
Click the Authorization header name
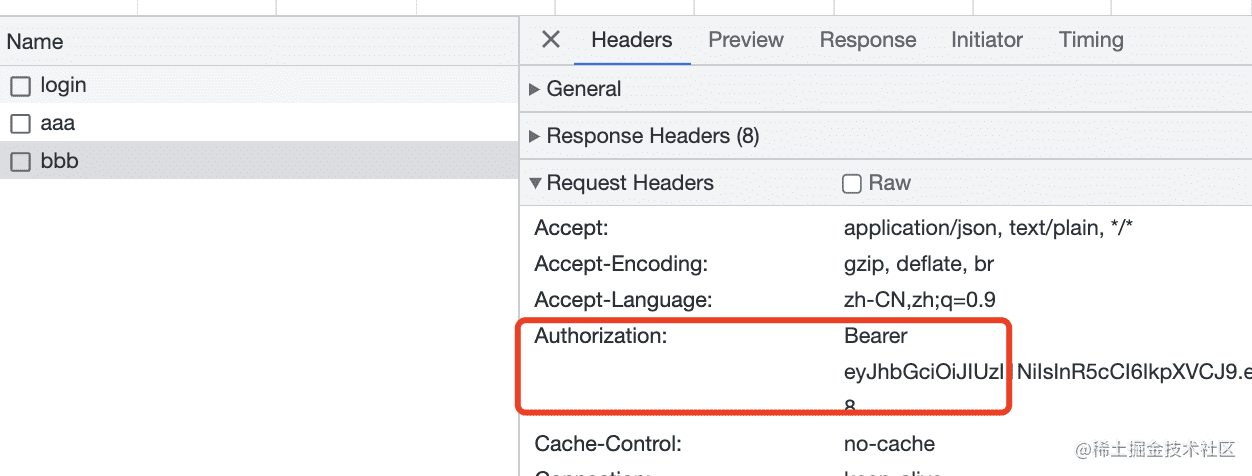[600, 336]
